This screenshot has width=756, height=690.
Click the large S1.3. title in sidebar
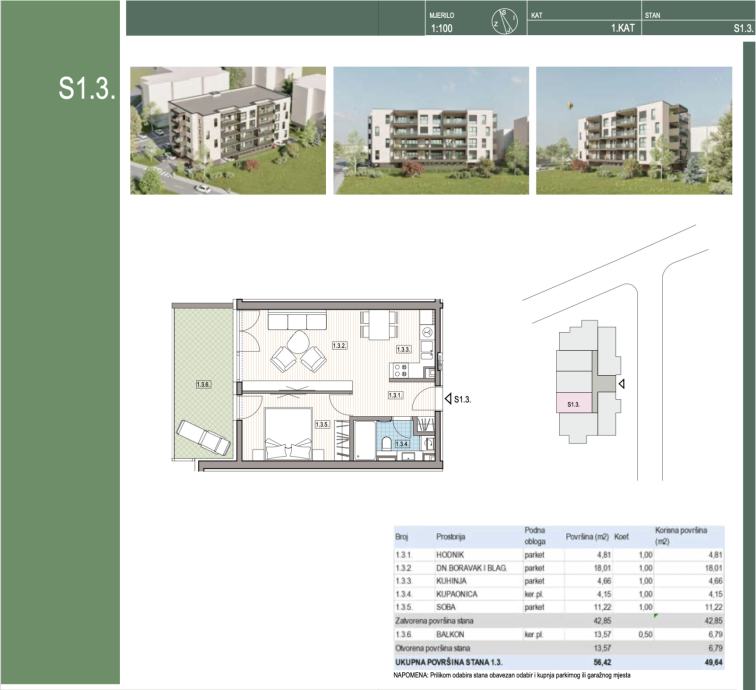point(87,88)
